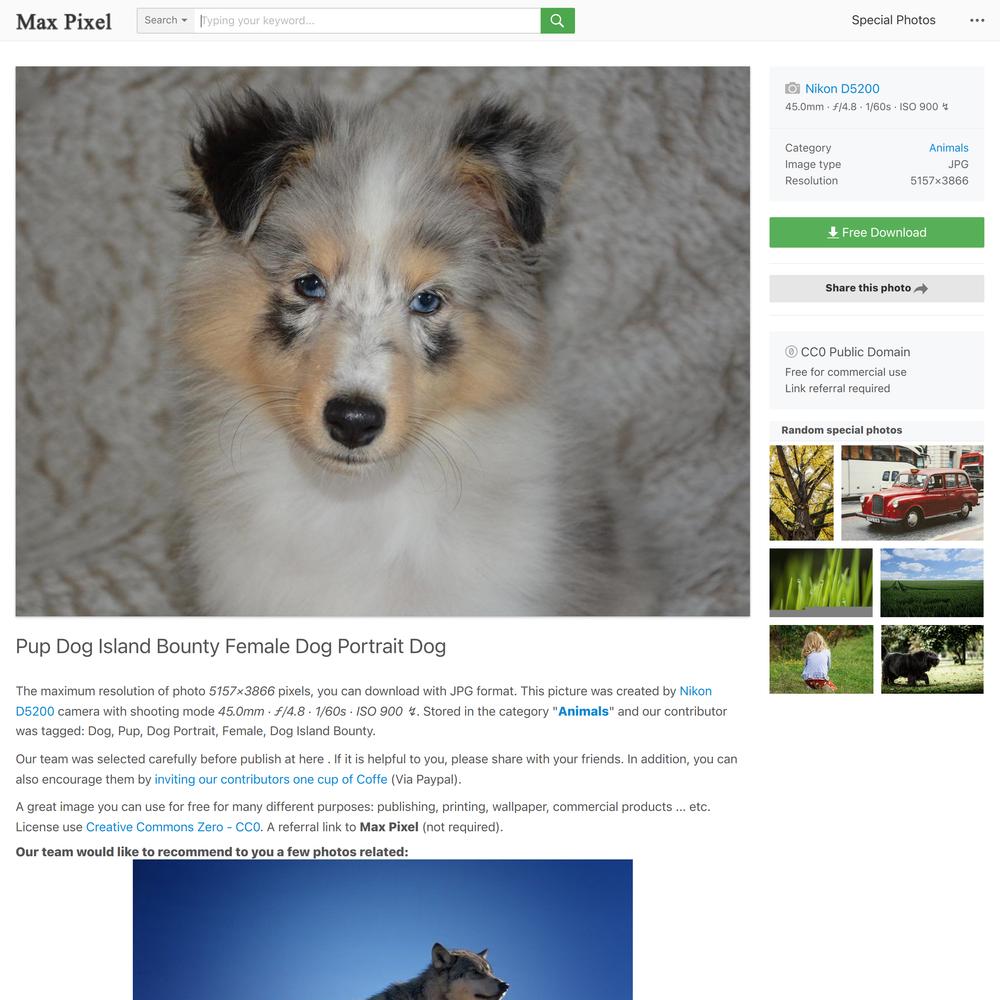Open the three-dots more options menu

coord(976,20)
